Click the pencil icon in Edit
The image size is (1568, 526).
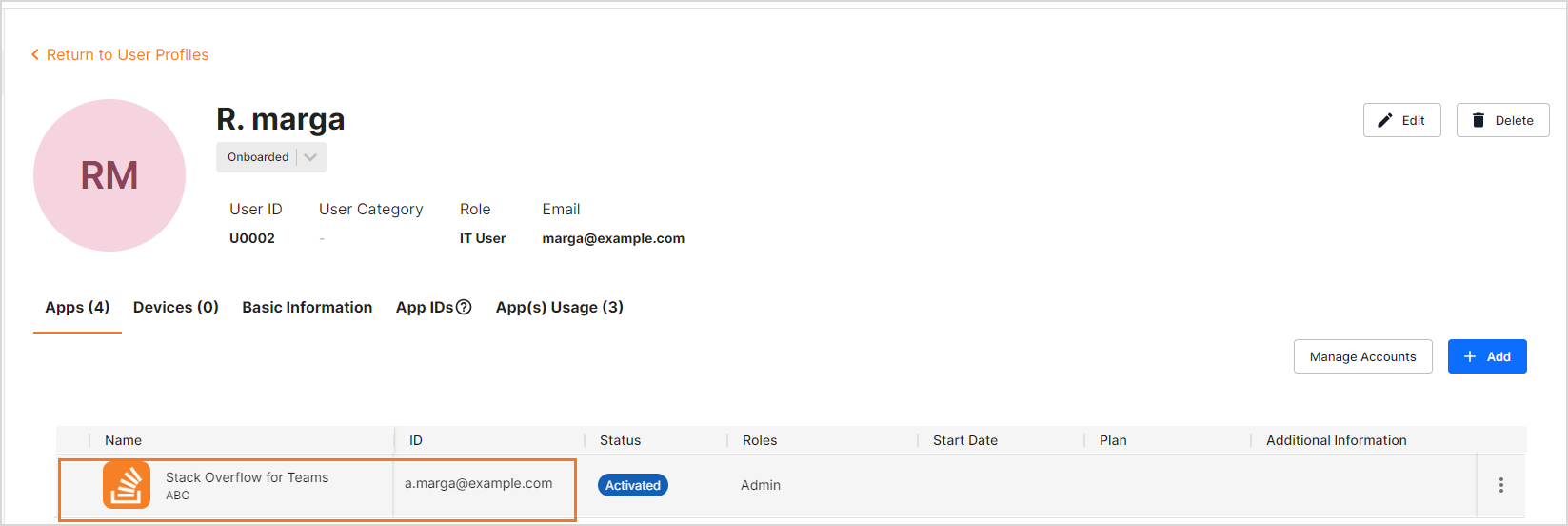(x=1385, y=120)
